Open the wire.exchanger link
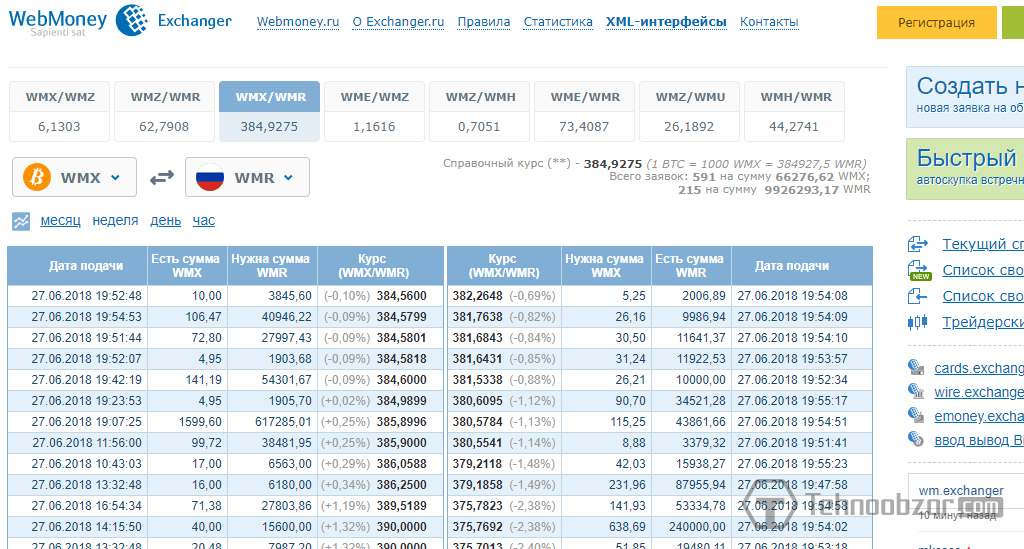The image size is (1024, 549). [x=979, y=392]
